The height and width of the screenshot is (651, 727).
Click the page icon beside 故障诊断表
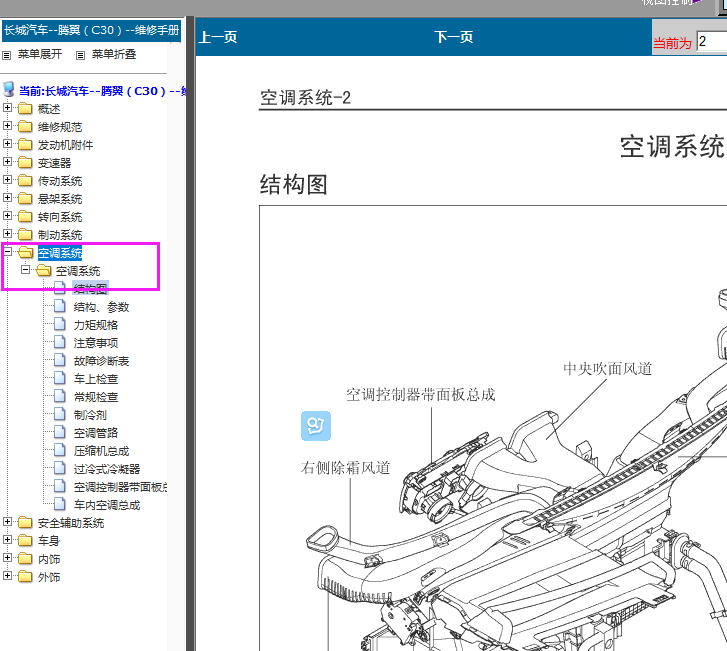pyautogui.click(x=60, y=360)
